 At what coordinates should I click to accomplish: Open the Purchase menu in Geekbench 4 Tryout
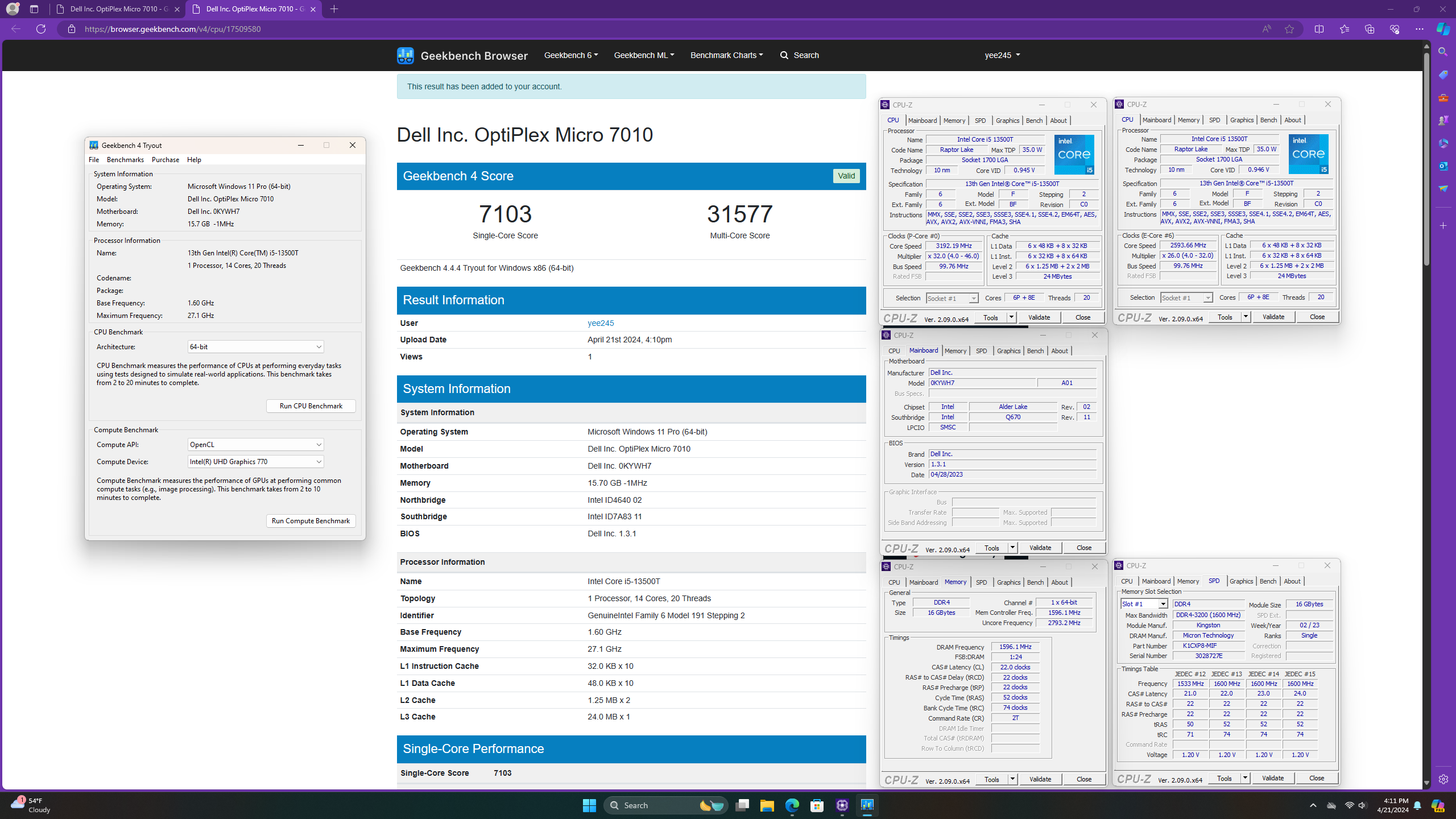coord(166,160)
